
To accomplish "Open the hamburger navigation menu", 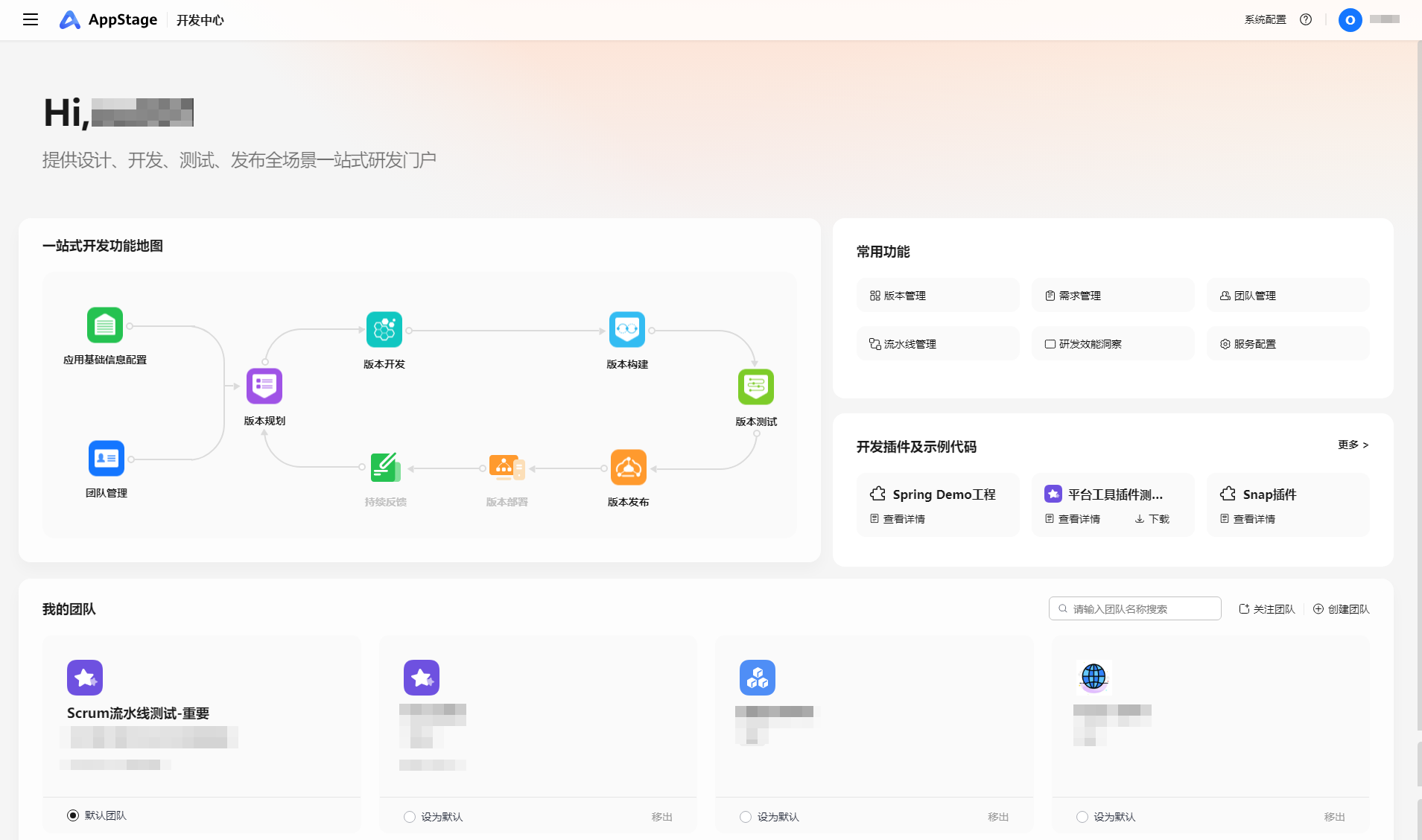I will 31,19.
